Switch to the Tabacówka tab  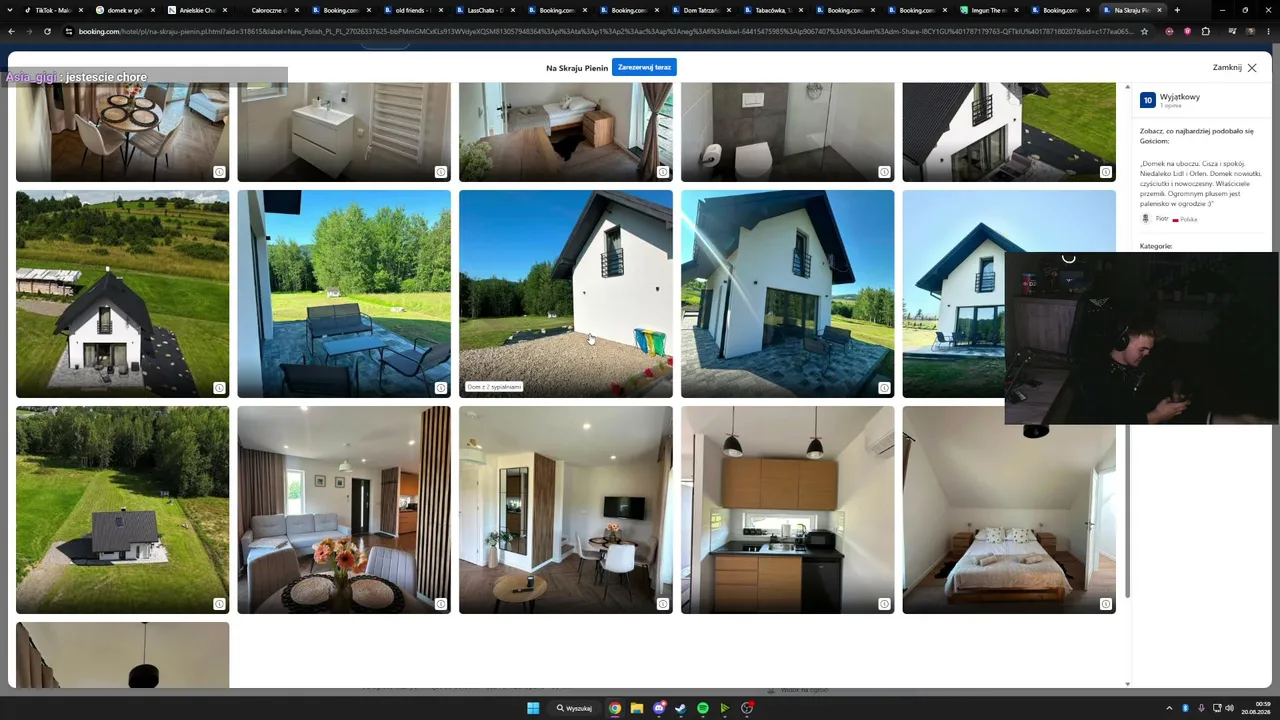(x=773, y=10)
